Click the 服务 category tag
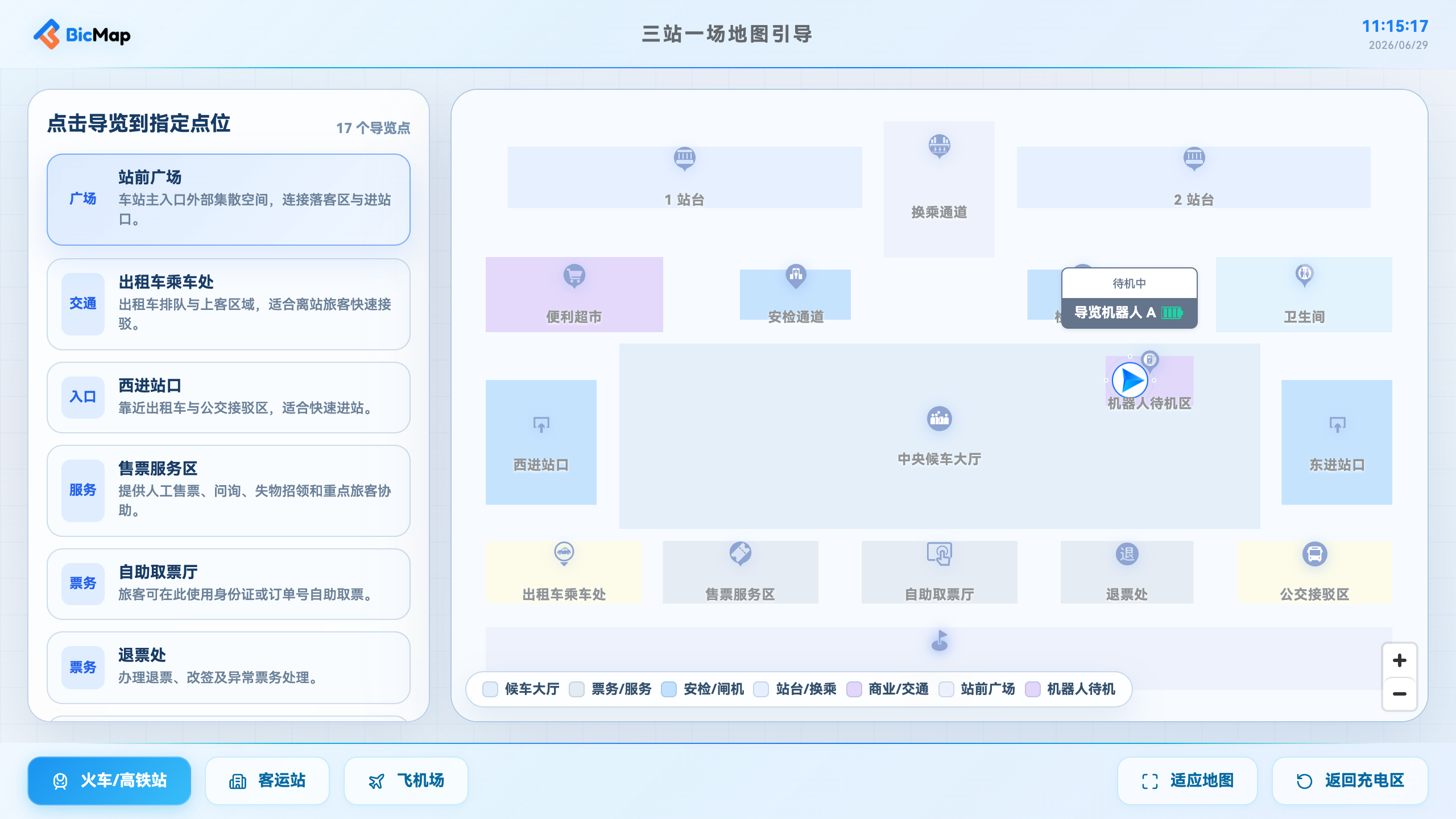Viewport: 1456px width, 819px height. 83,490
